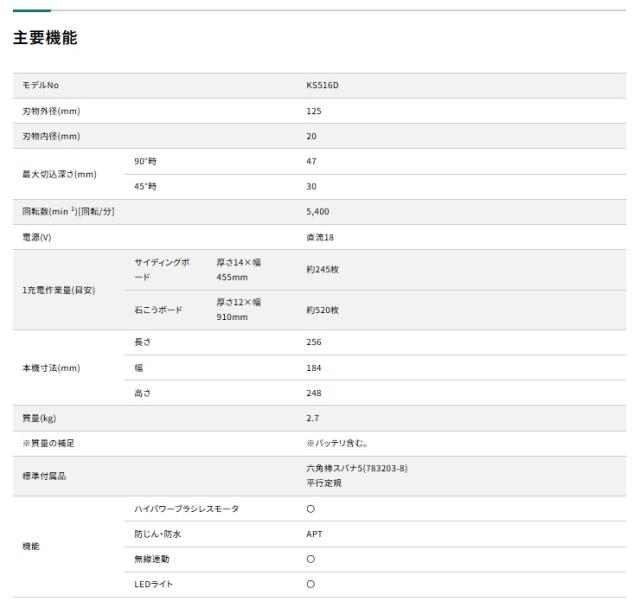Click the 刃物内径(mm) value 20
The height and width of the screenshot is (608, 640).
coord(311,136)
